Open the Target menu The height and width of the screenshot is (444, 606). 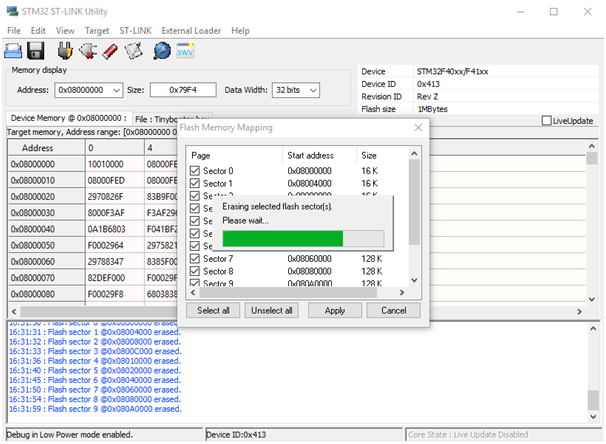(x=97, y=31)
